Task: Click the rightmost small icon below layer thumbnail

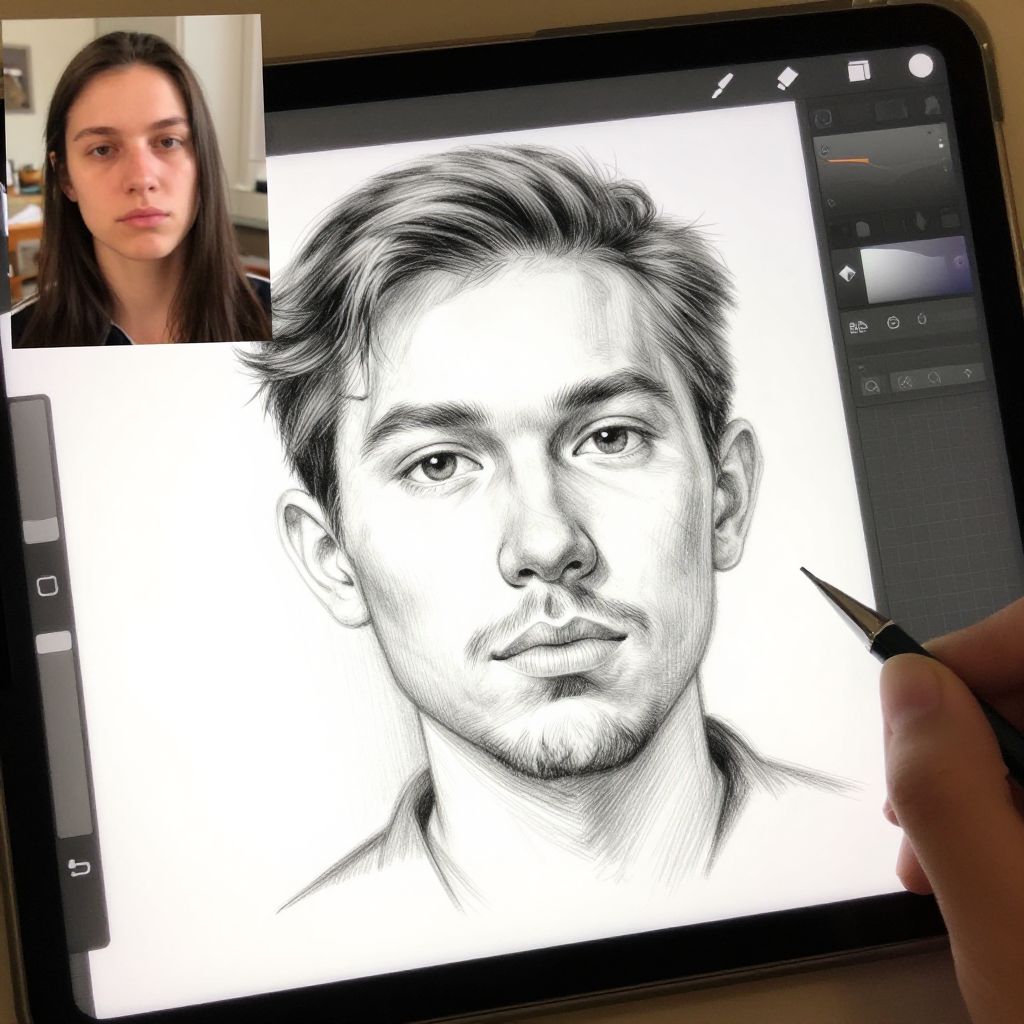Action: point(923,319)
